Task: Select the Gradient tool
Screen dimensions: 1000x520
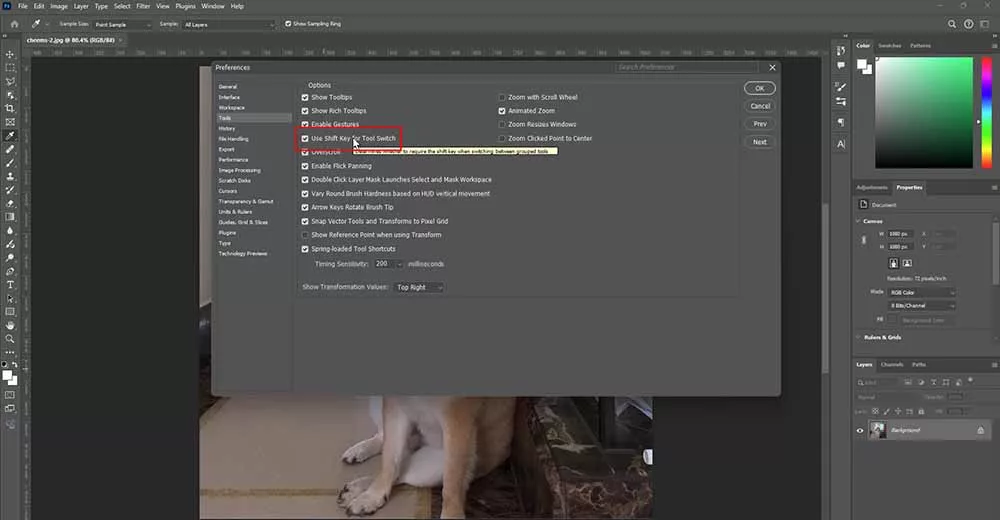Action: [10, 217]
